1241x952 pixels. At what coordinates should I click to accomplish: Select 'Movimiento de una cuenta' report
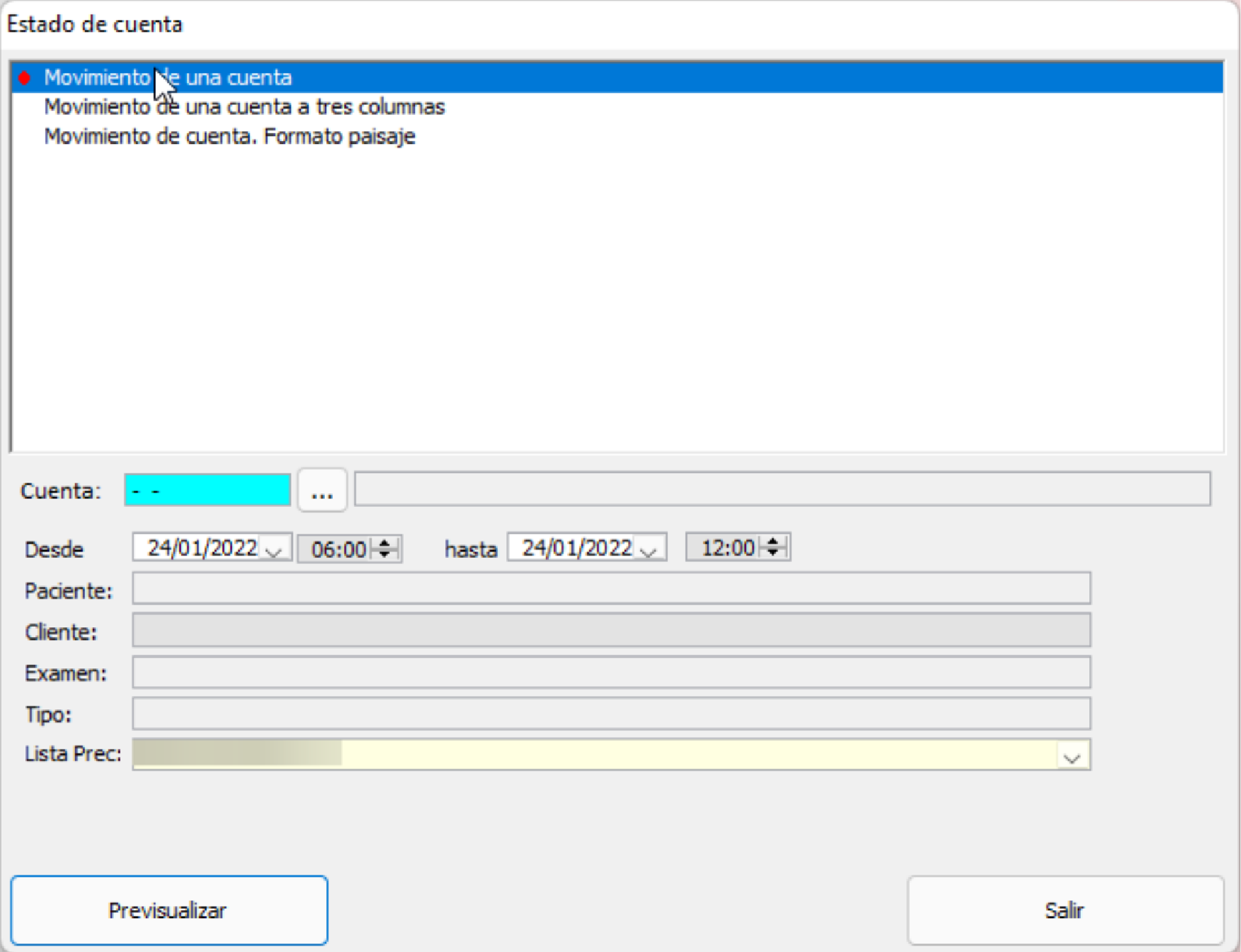pos(167,77)
